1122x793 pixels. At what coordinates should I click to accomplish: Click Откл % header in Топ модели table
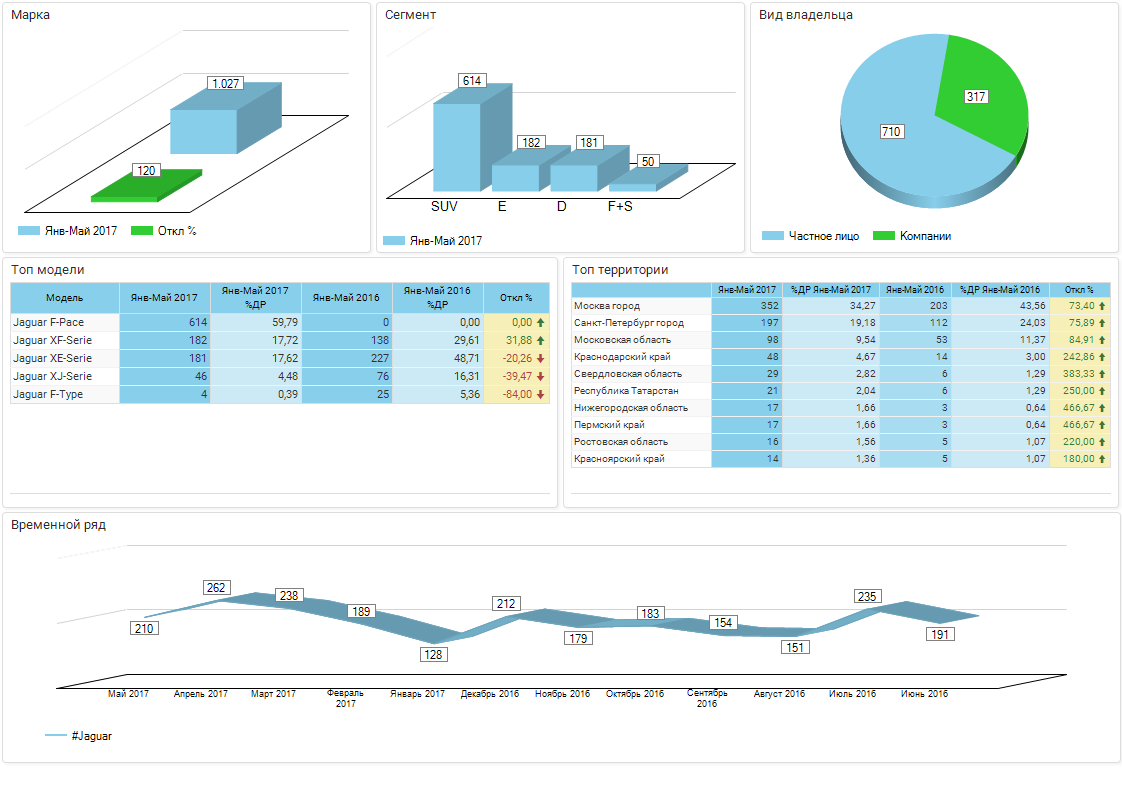(x=516, y=298)
